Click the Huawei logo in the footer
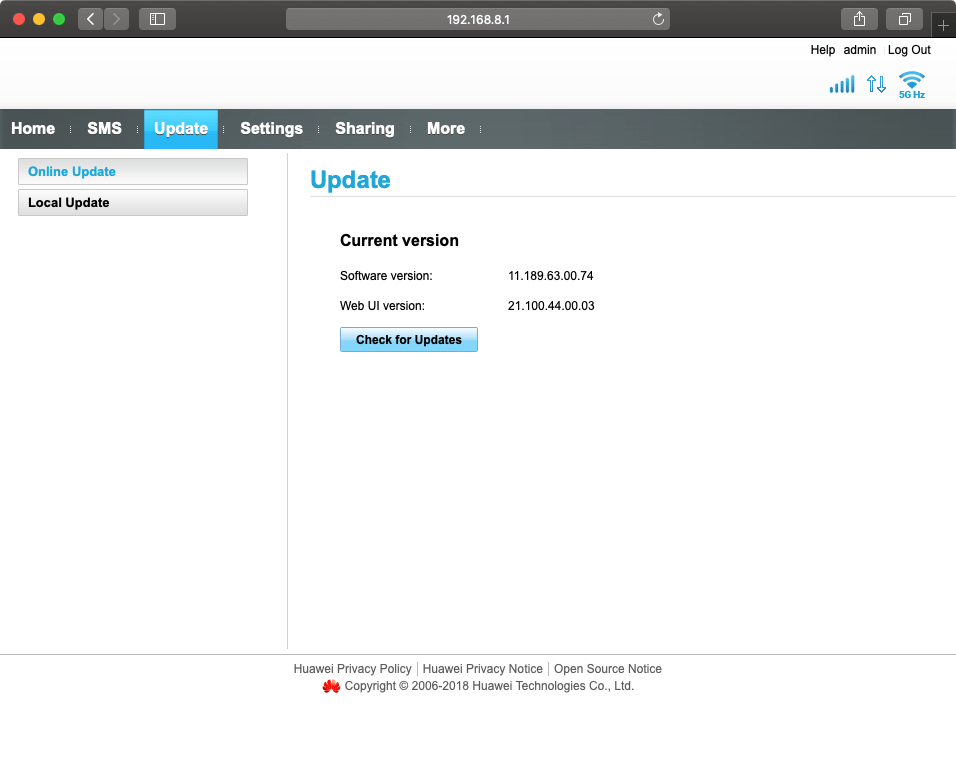956x777 pixels. pyautogui.click(x=331, y=686)
